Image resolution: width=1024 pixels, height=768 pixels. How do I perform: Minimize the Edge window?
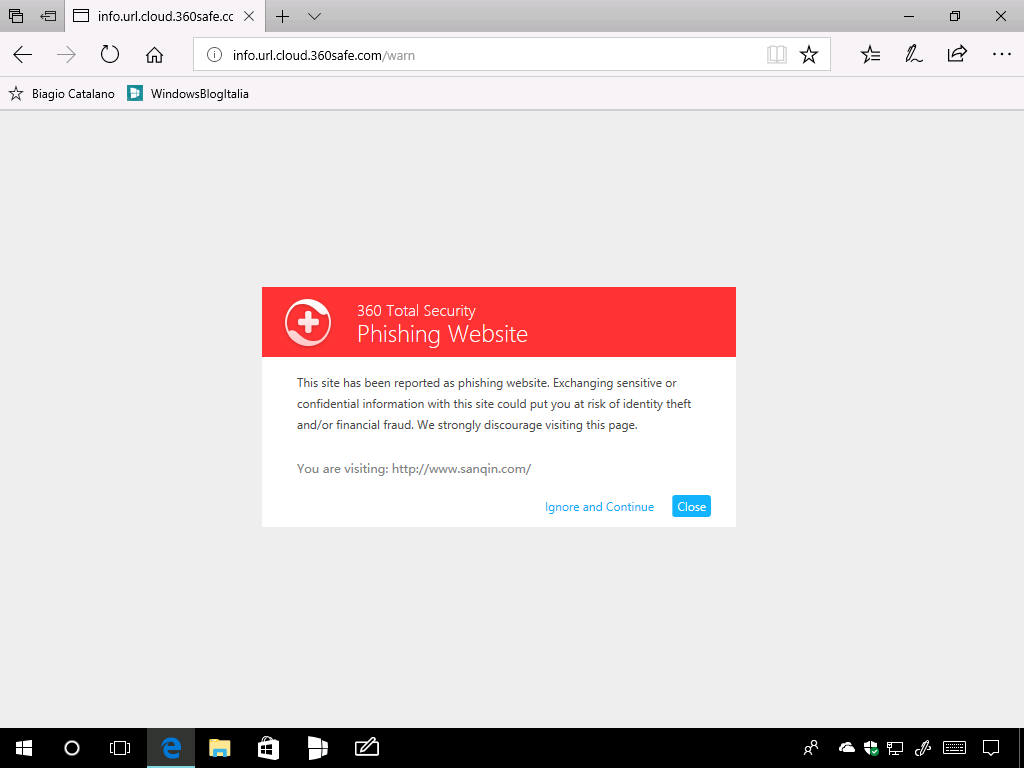(x=909, y=16)
